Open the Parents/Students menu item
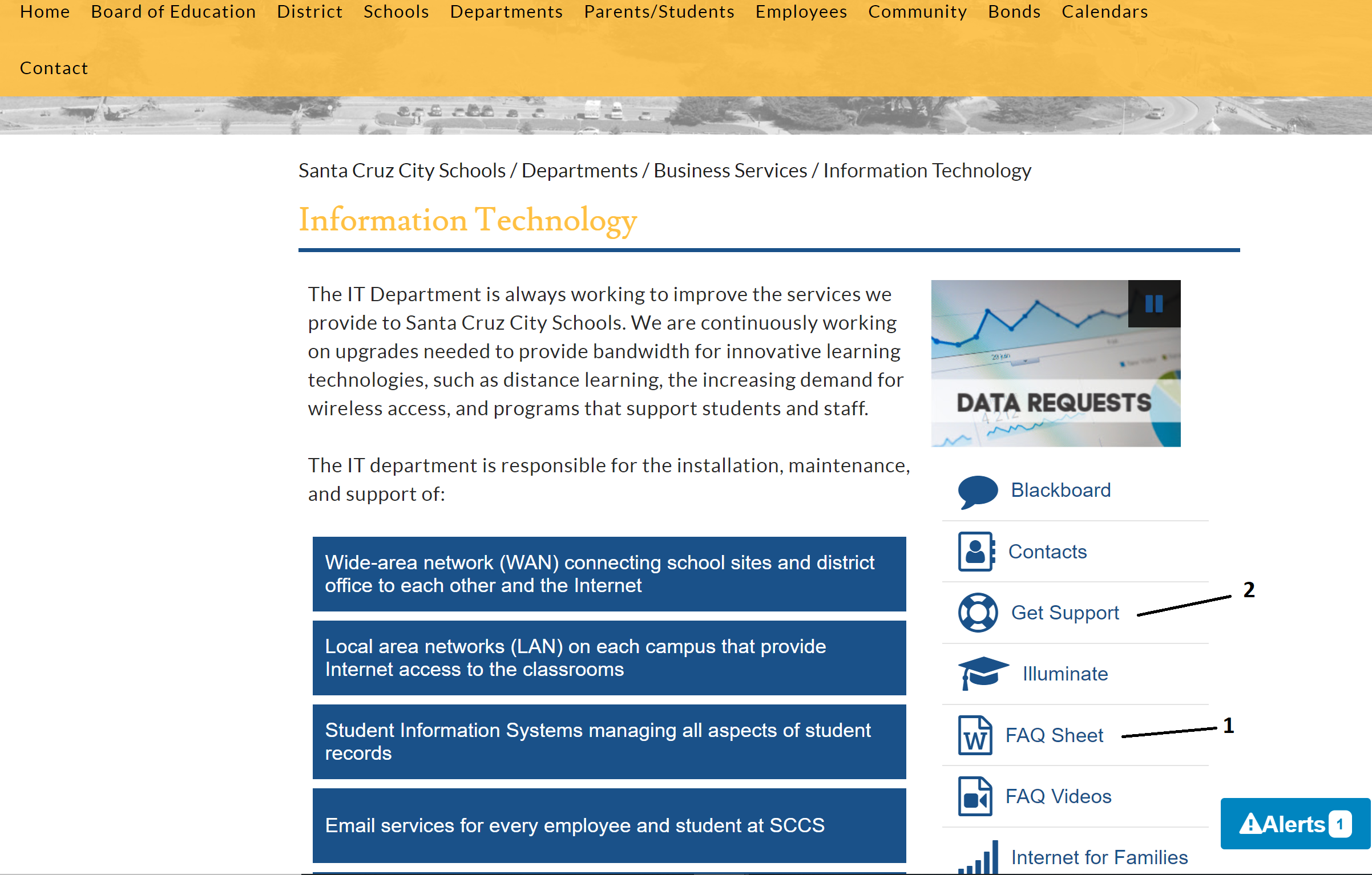Image resolution: width=1372 pixels, height=875 pixels. (659, 12)
